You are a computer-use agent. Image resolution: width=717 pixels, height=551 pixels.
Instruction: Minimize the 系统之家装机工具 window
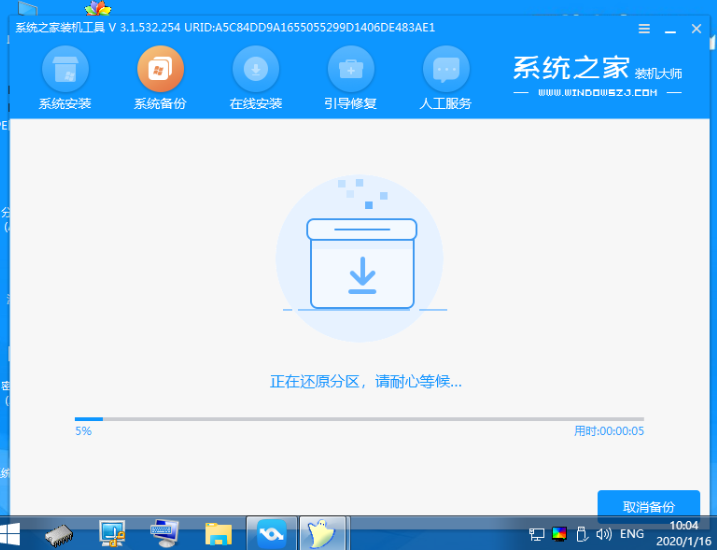[x=670, y=30]
